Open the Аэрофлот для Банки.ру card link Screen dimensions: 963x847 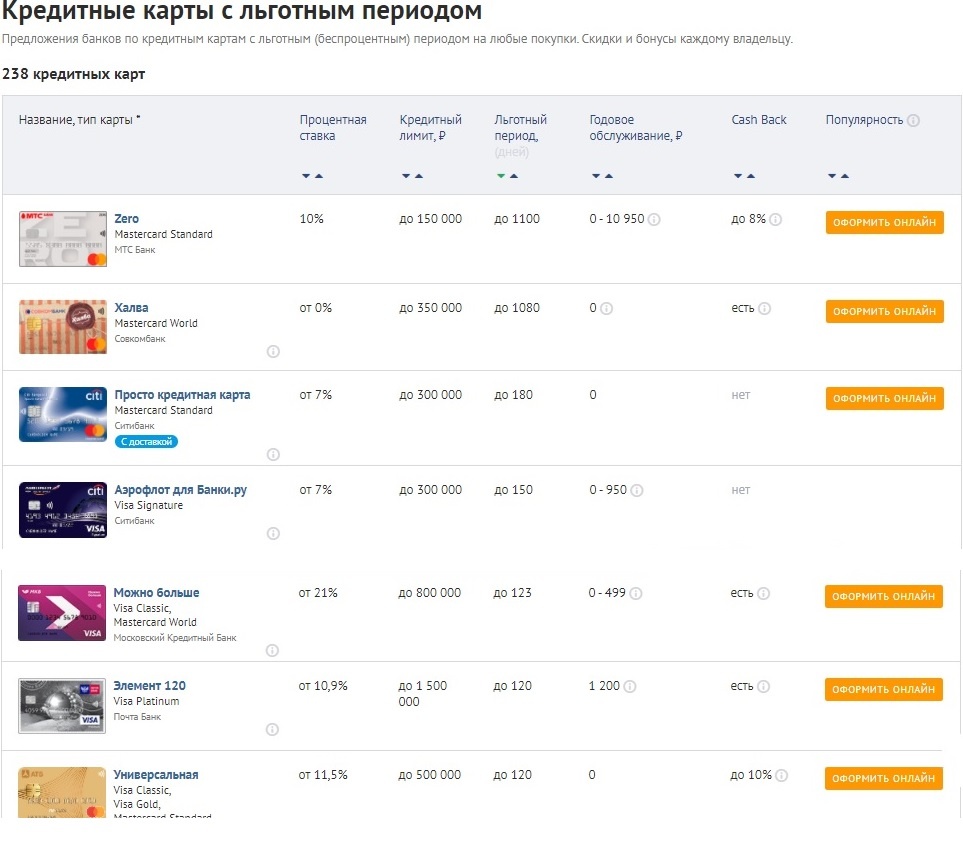pyautogui.click(x=180, y=490)
